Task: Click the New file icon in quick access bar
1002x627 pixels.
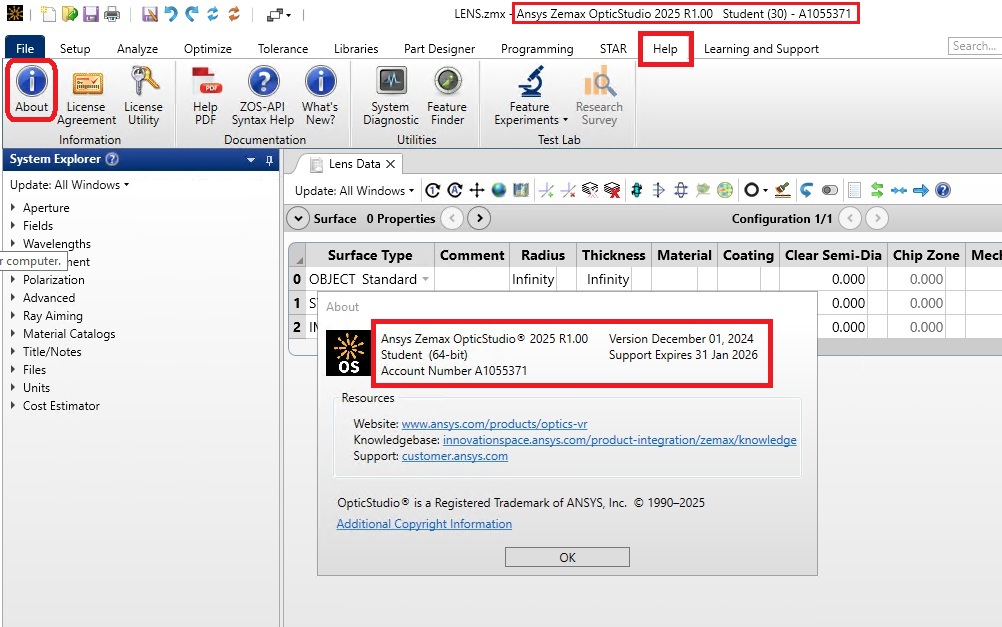Action: pyautogui.click(x=48, y=13)
